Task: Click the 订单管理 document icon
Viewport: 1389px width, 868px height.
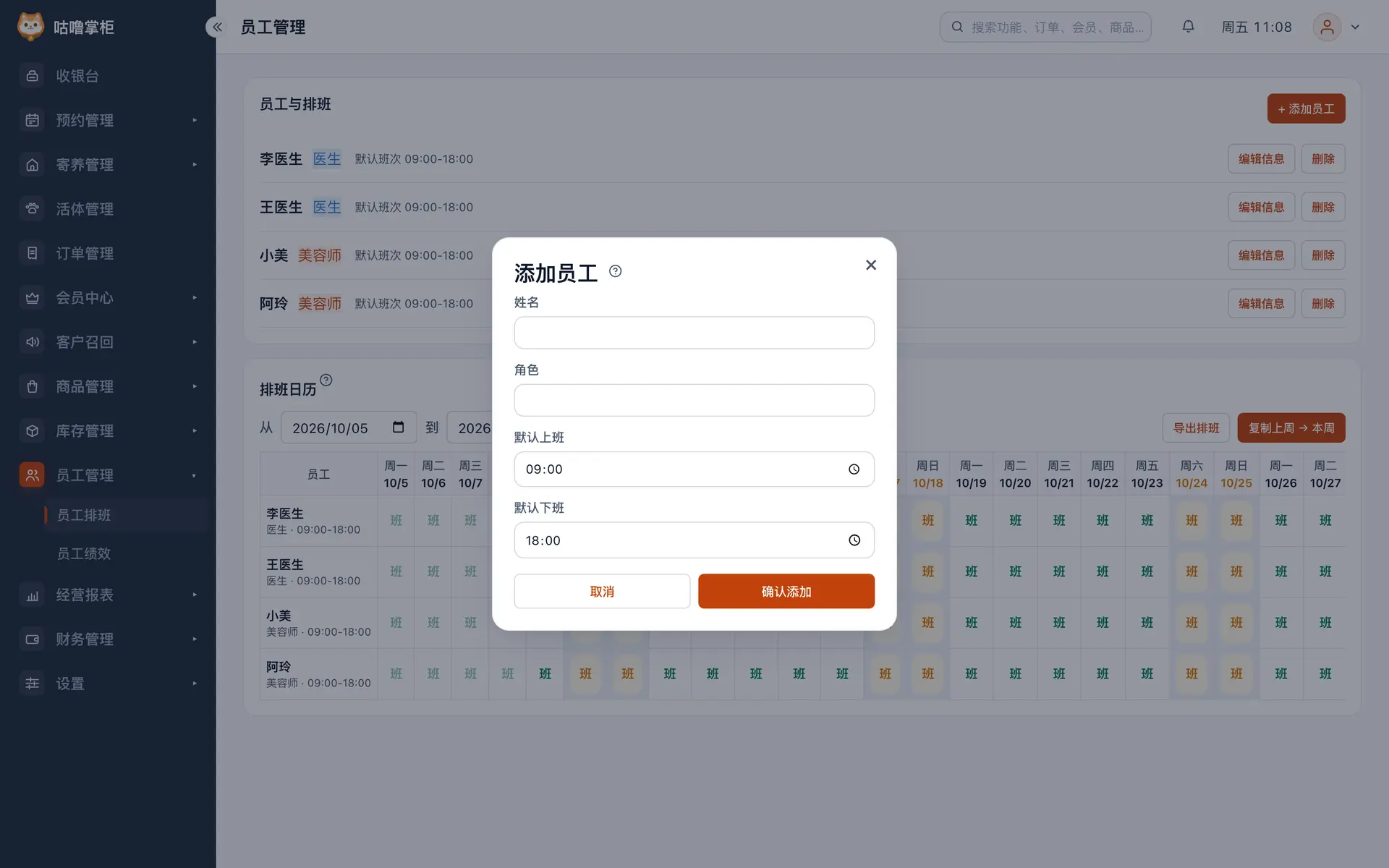Action: (x=32, y=253)
